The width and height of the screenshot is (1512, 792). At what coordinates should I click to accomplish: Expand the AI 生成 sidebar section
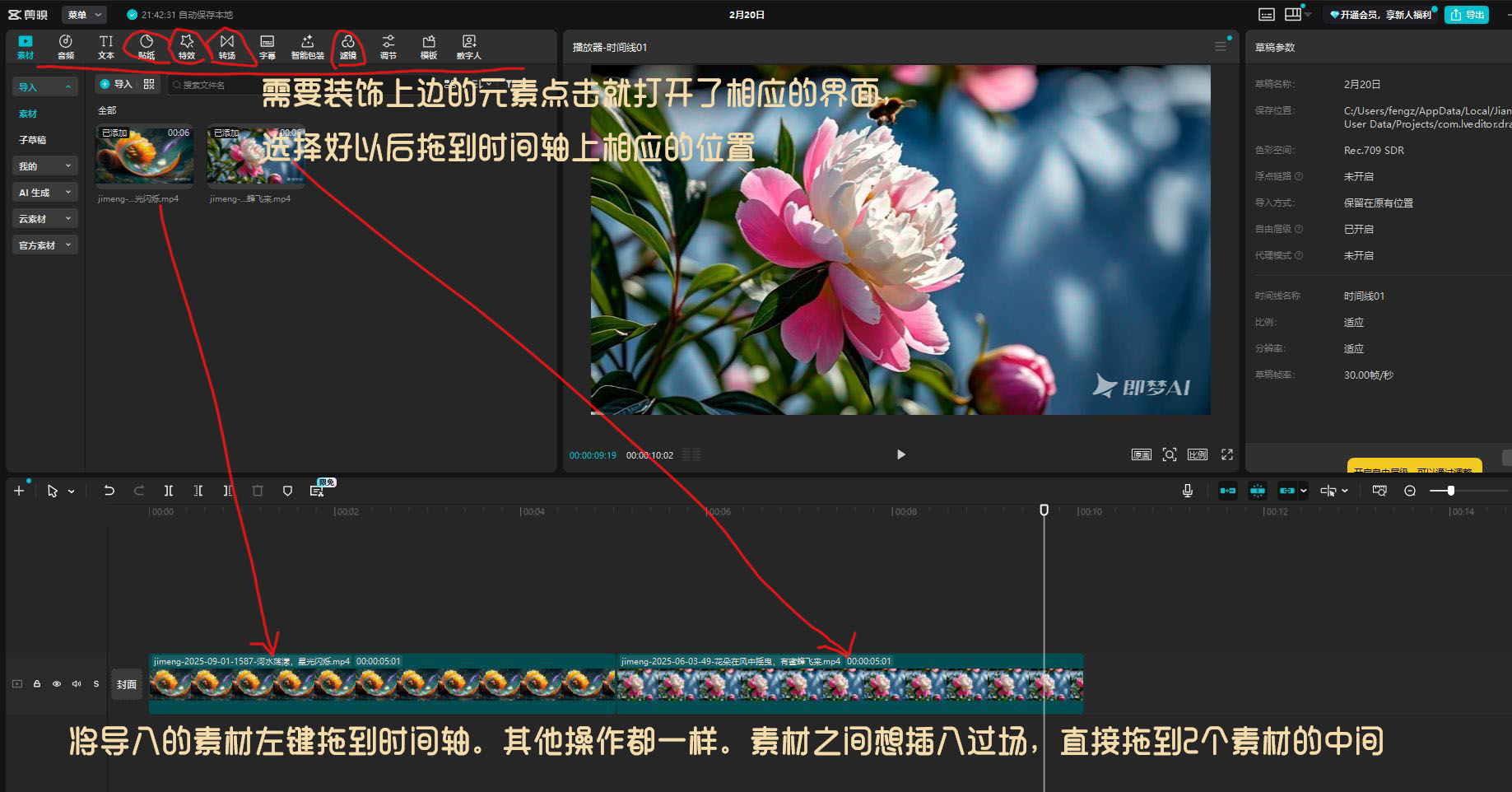pyautogui.click(x=44, y=192)
